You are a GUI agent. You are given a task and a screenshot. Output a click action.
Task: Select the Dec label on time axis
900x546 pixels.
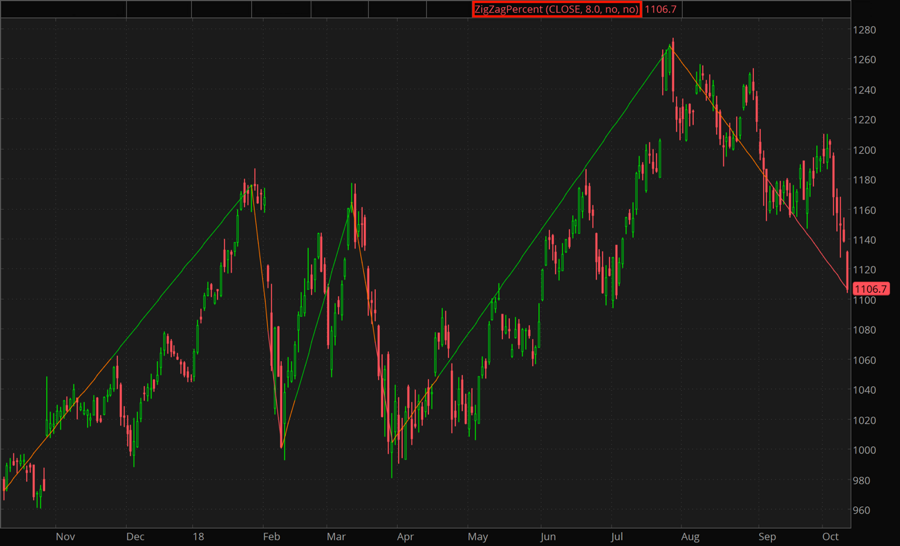pyautogui.click(x=134, y=537)
